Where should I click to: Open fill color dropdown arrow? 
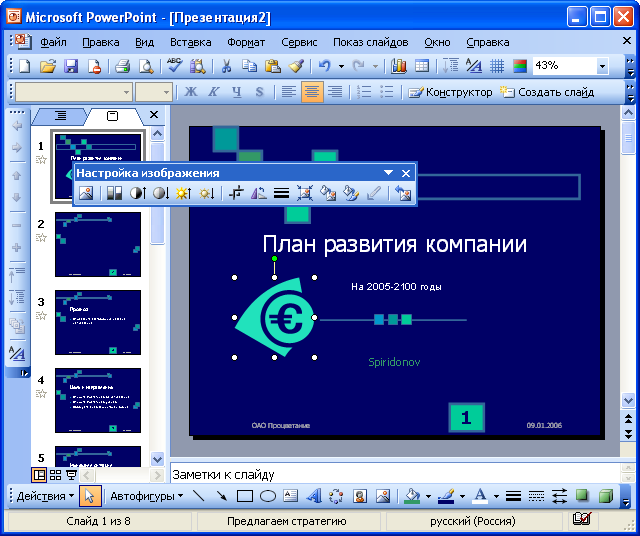point(428,496)
